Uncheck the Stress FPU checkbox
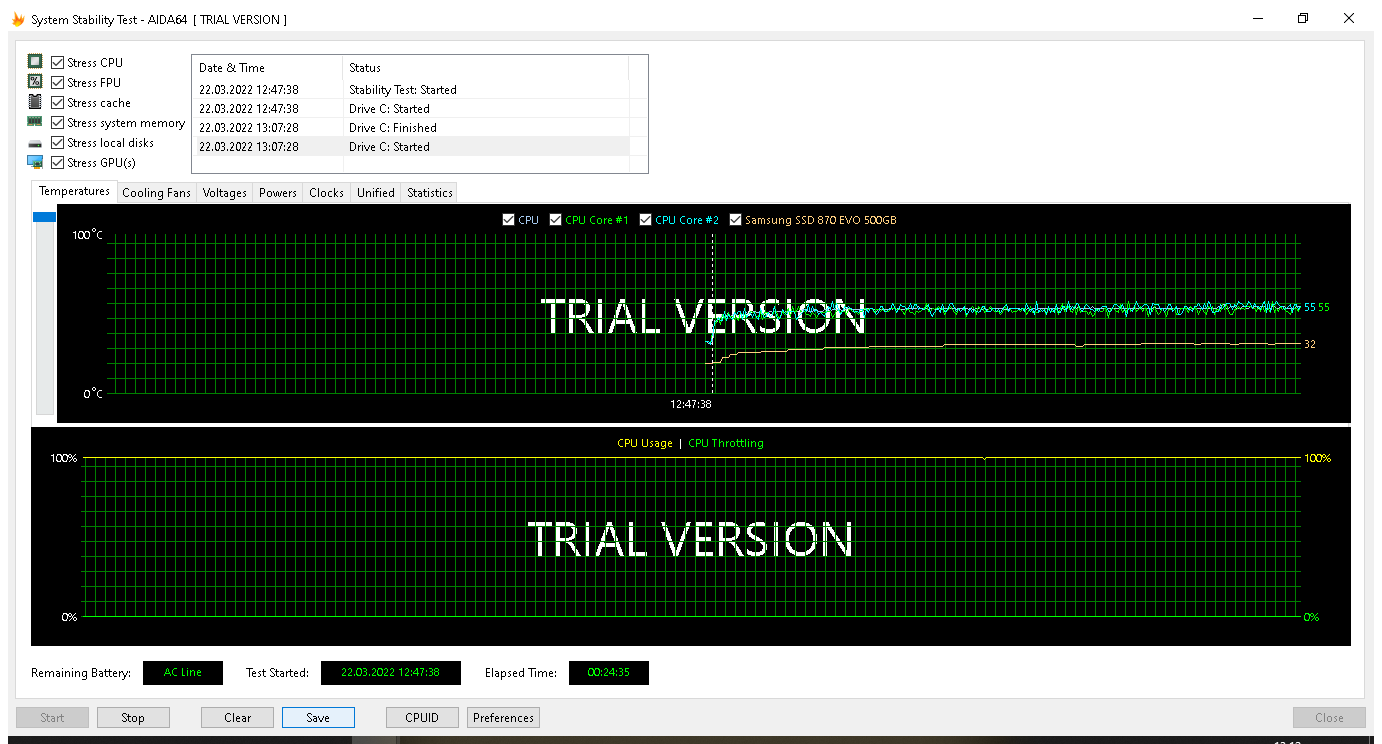 58,83
